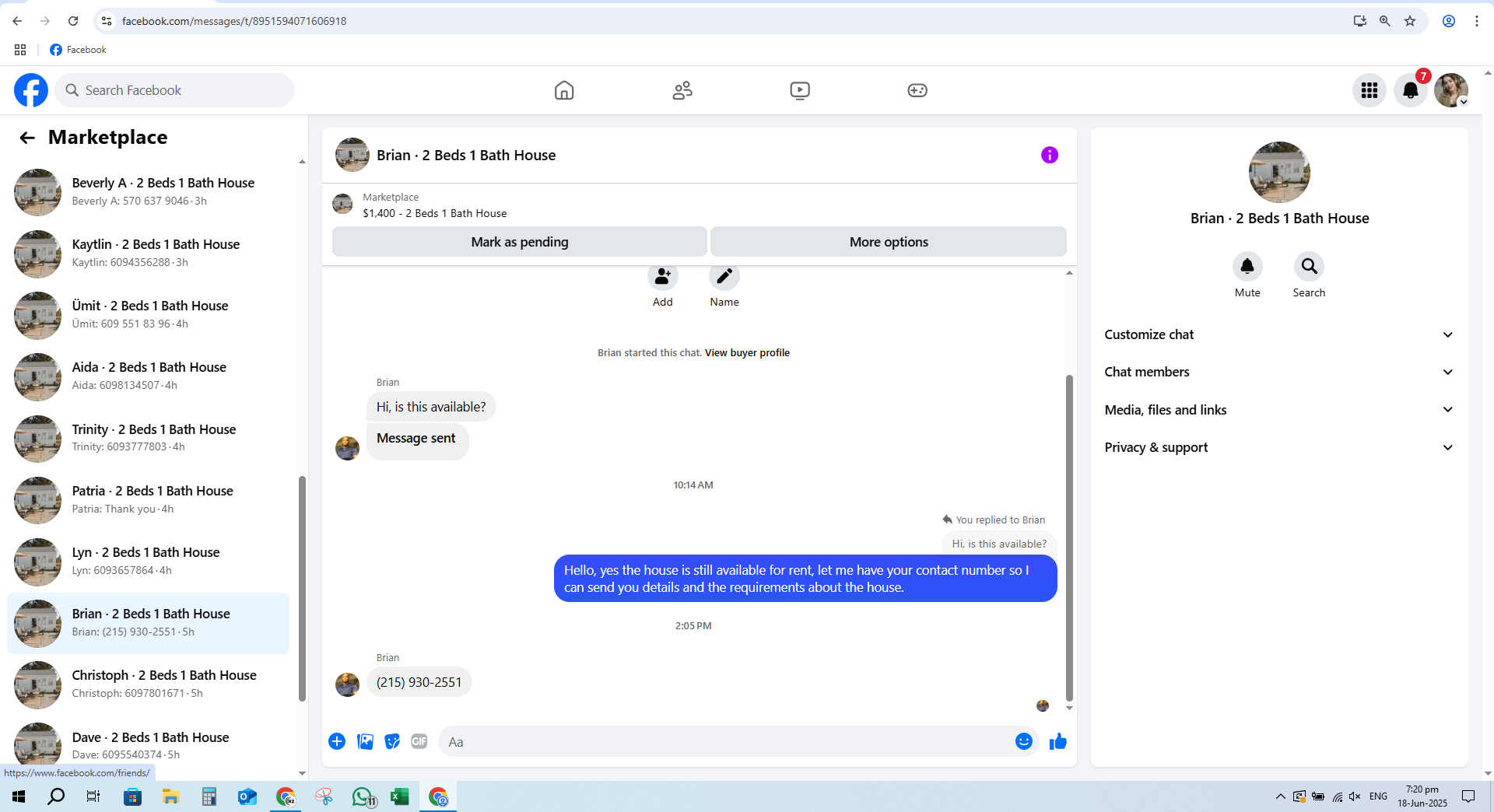The image size is (1494, 812).
Task: Attach a file using the photo icon
Action: (x=365, y=741)
